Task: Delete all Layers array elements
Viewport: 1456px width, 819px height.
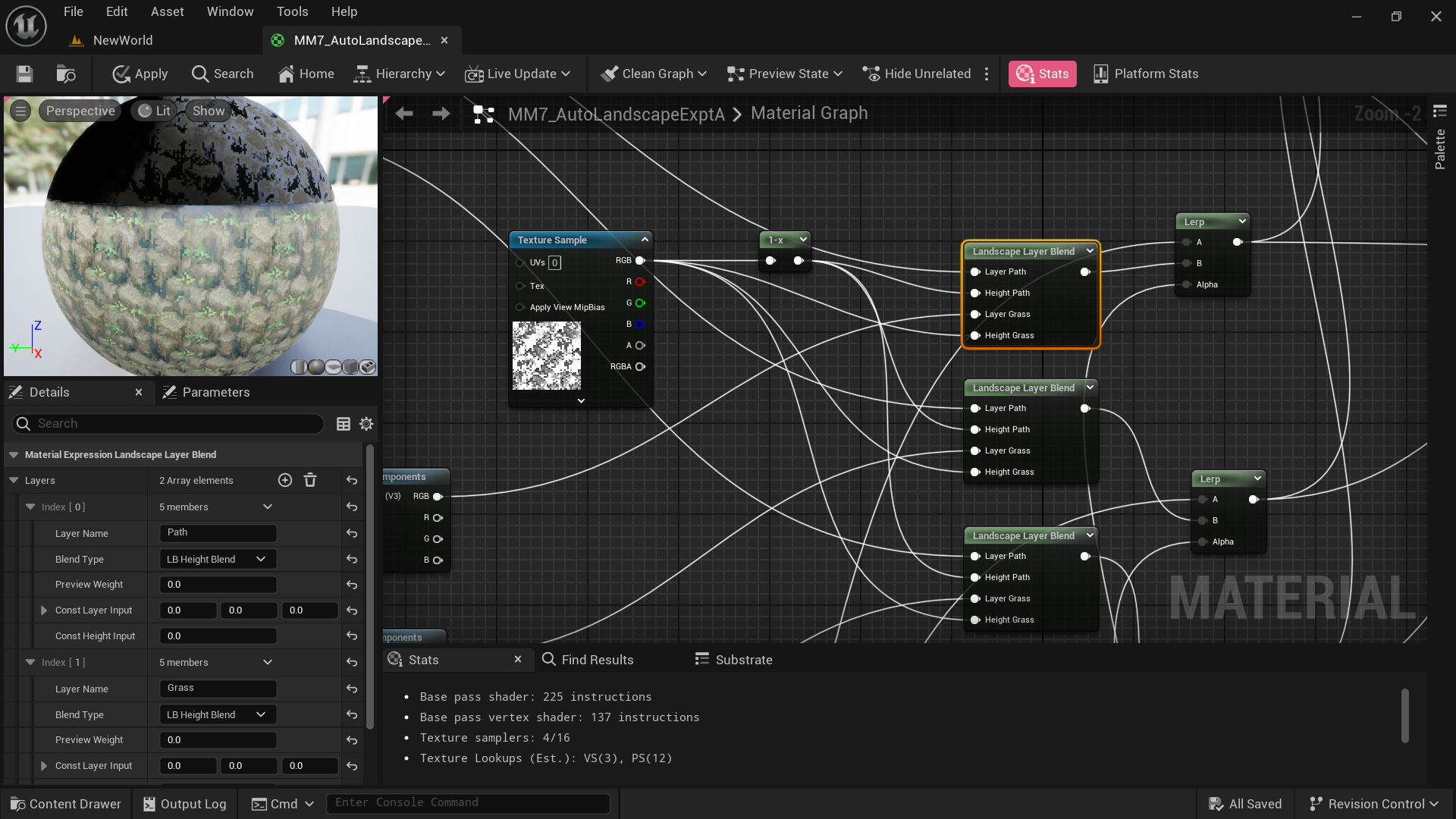Action: point(310,480)
